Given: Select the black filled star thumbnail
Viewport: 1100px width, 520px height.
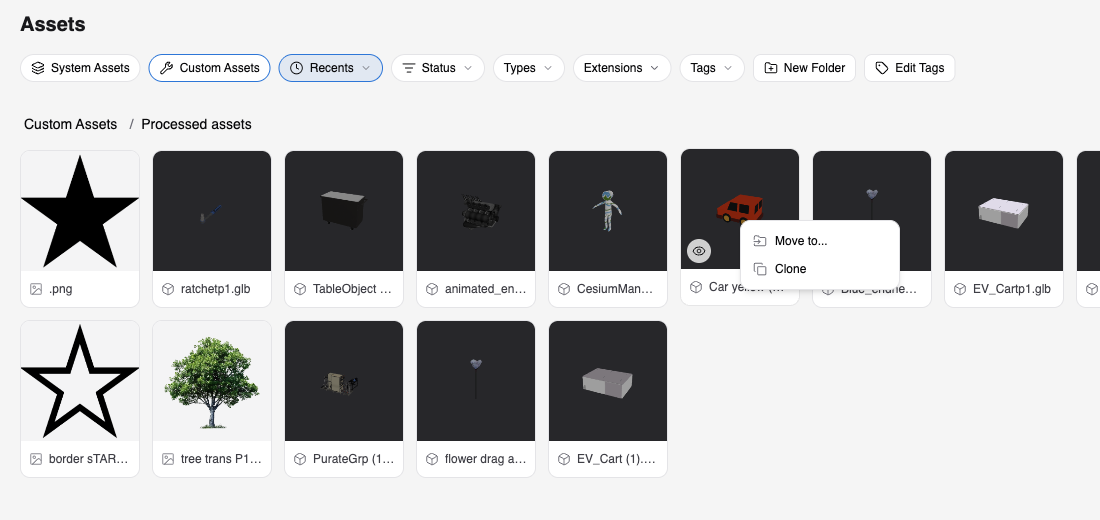Looking at the screenshot, I should pyautogui.click(x=80, y=211).
